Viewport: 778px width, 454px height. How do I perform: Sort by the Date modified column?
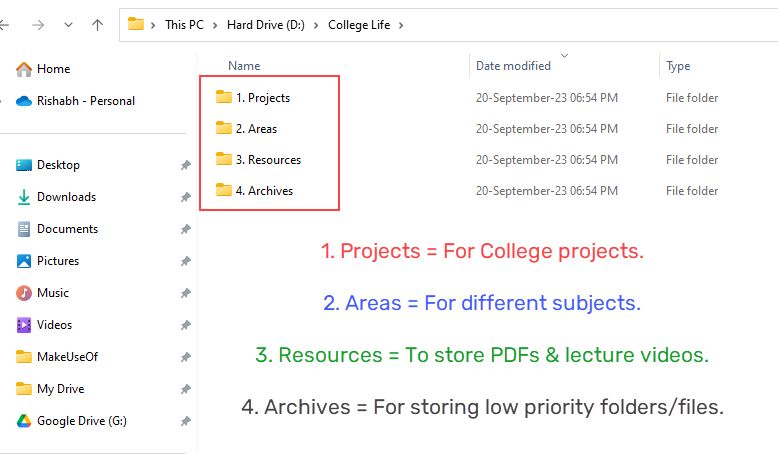coord(513,66)
